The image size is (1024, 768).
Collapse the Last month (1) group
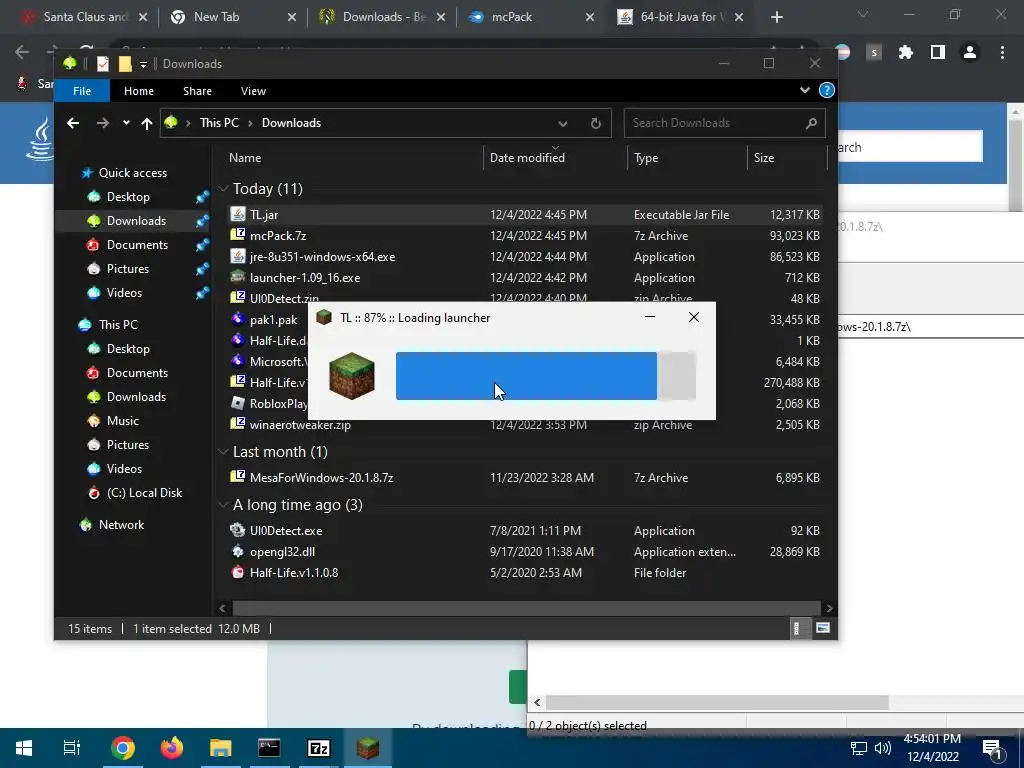pos(223,452)
